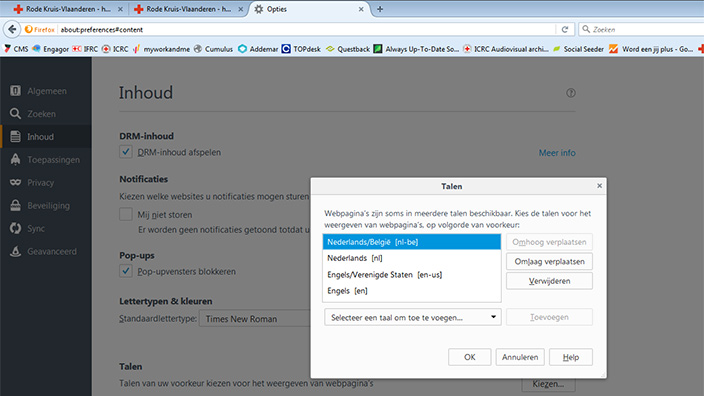Go to Inhoud settings section
The width and height of the screenshot is (704, 396).
point(46,136)
